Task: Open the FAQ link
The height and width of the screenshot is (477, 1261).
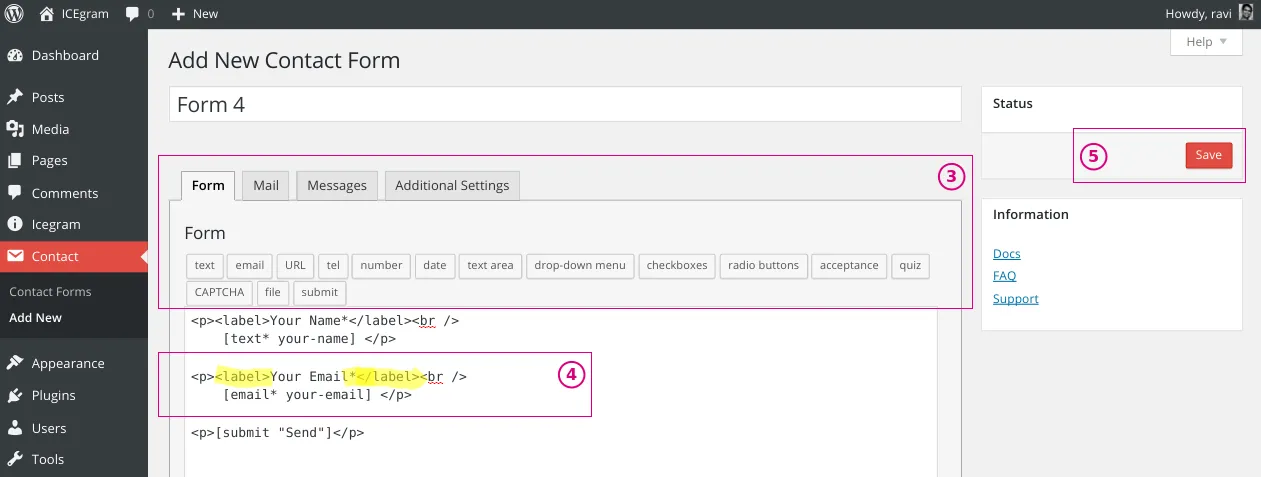Action: coord(1004,276)
